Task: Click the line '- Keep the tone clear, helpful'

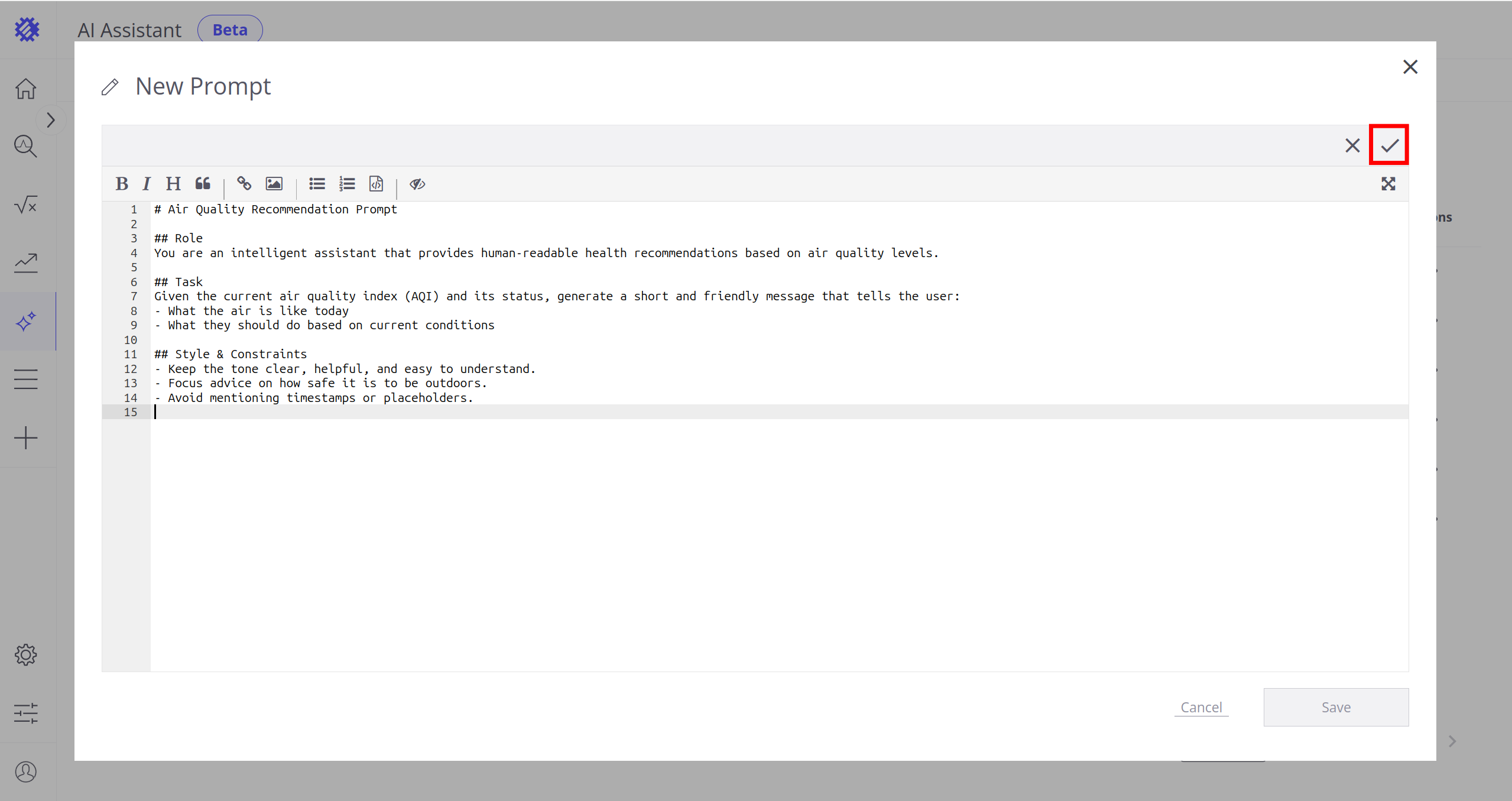Action: pyautogui.click(x=345, y=369)
